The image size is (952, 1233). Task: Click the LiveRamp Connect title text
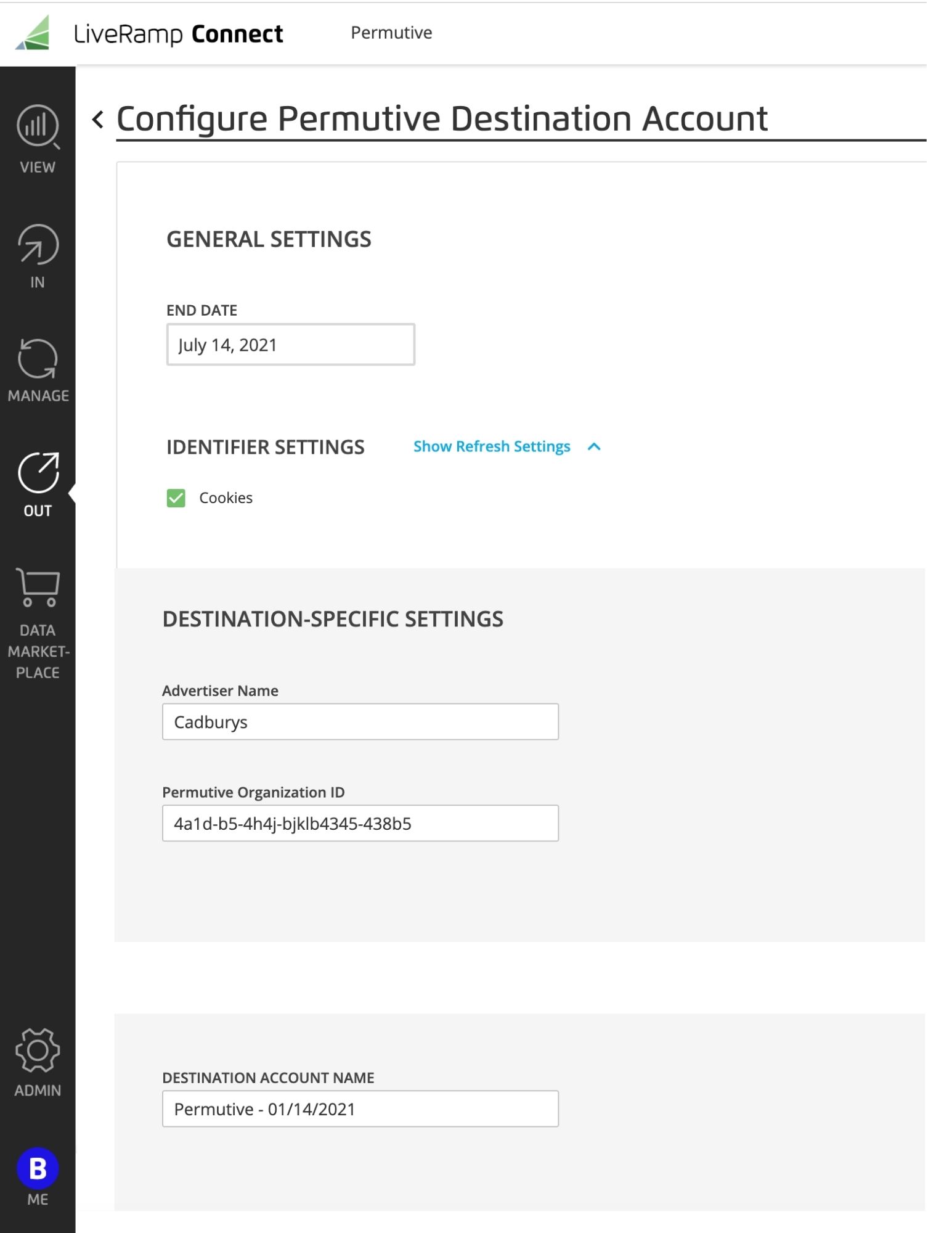[178, 34]
